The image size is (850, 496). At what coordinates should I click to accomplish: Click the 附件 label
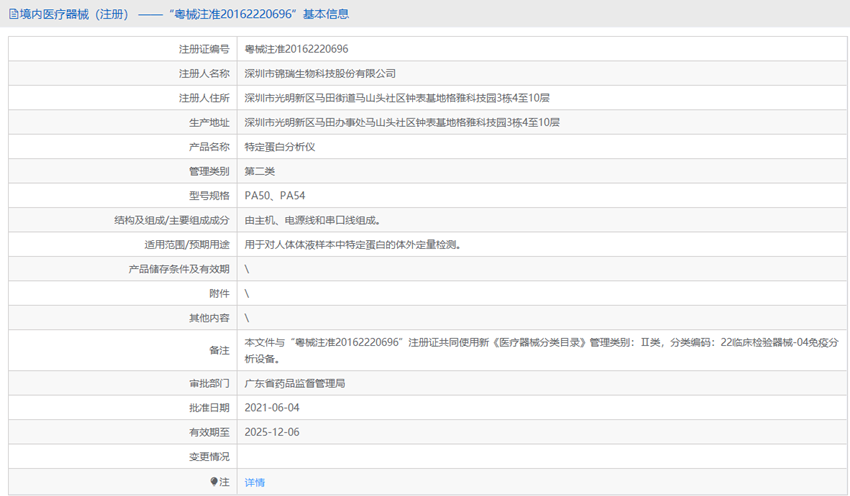pos(220,293)
